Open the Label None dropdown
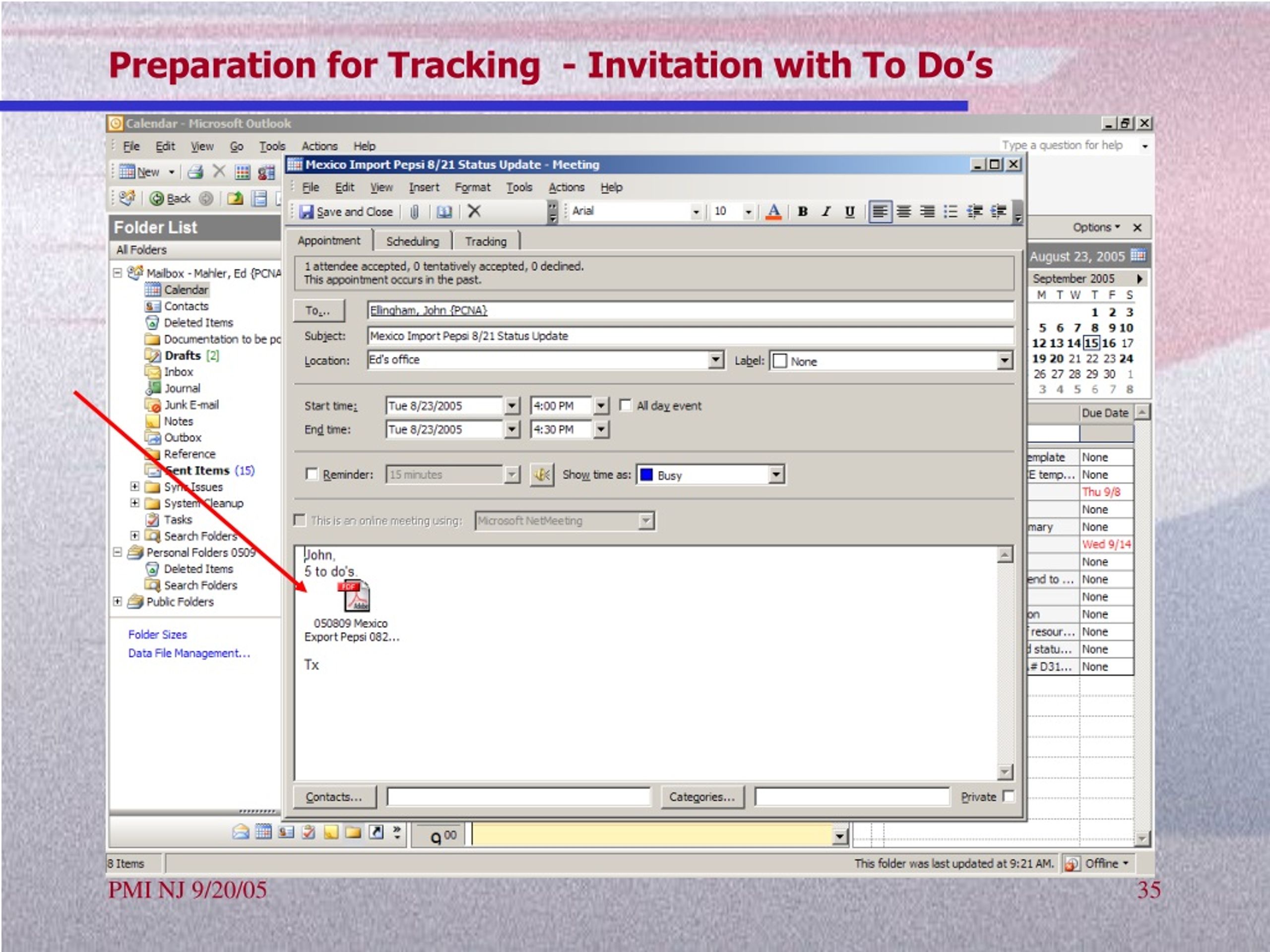This screenshot has width=1270, height=952. click(x=1004, y=361)
